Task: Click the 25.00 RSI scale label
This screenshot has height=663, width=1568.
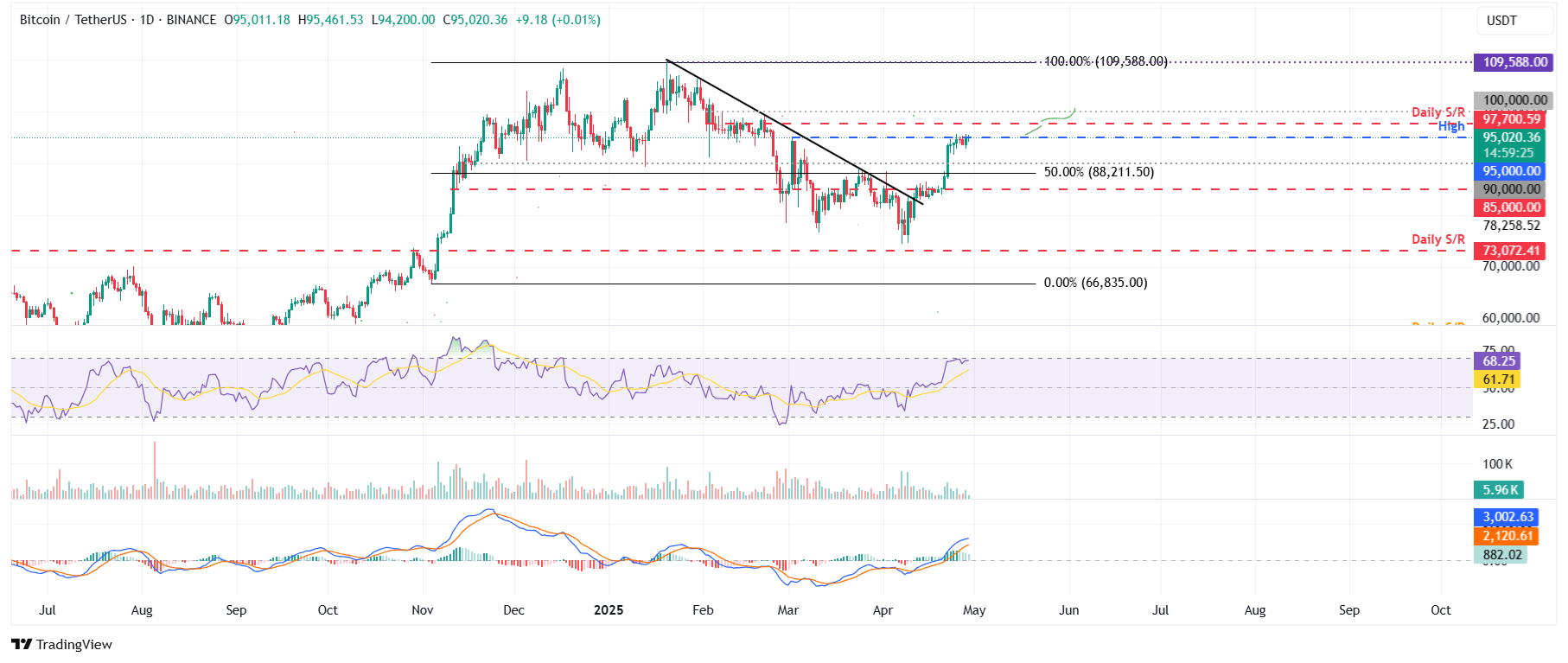Action: [1499, 424]
